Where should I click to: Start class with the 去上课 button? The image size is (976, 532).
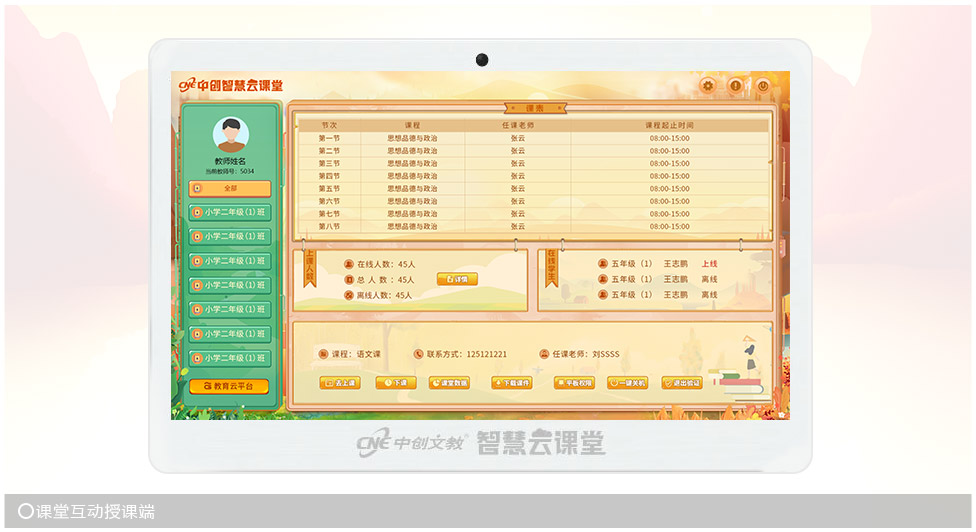click(340, 382)
